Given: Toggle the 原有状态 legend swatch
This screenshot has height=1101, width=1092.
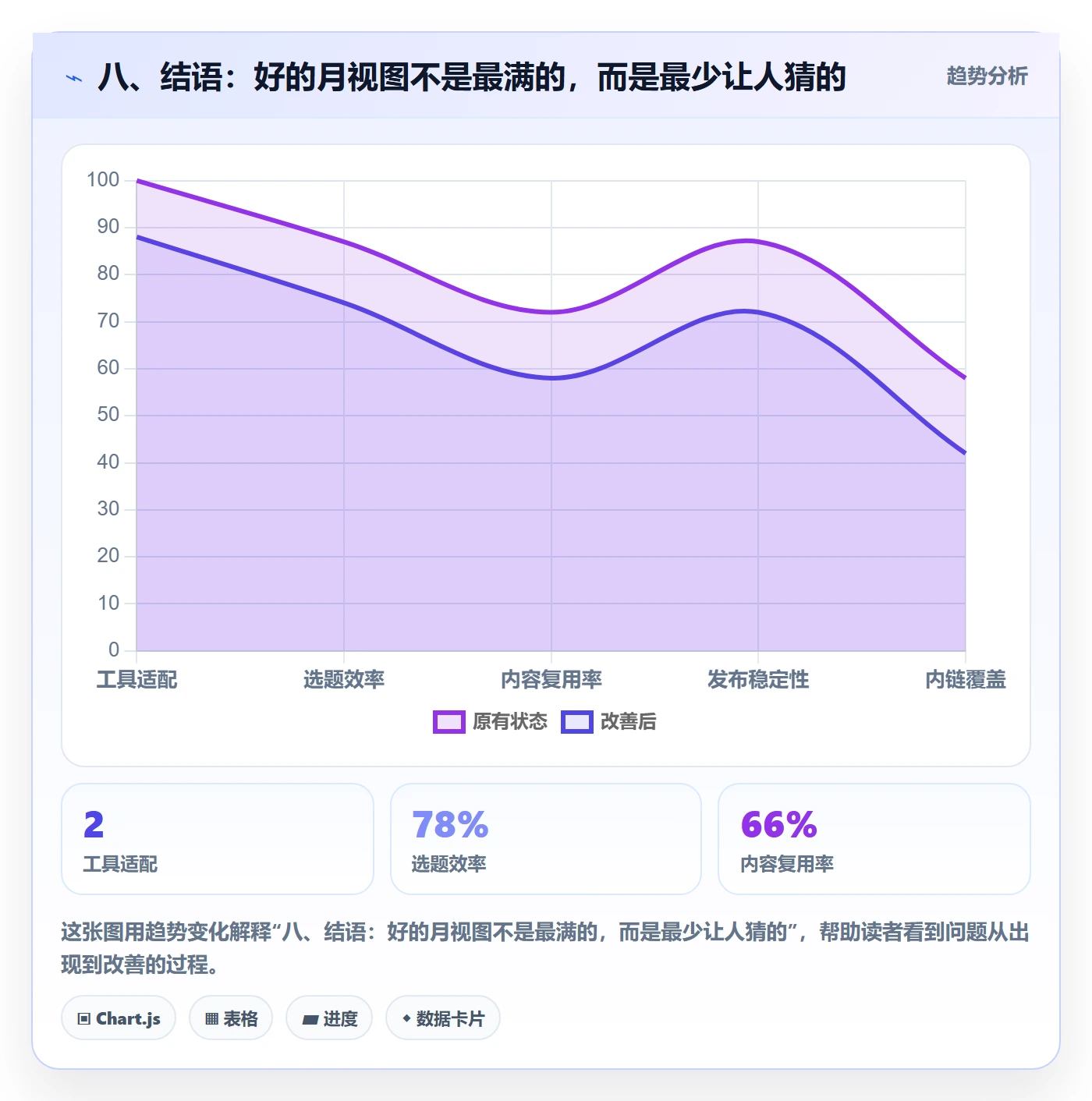Looking at the screenshot, I should (x=449, y=722).
